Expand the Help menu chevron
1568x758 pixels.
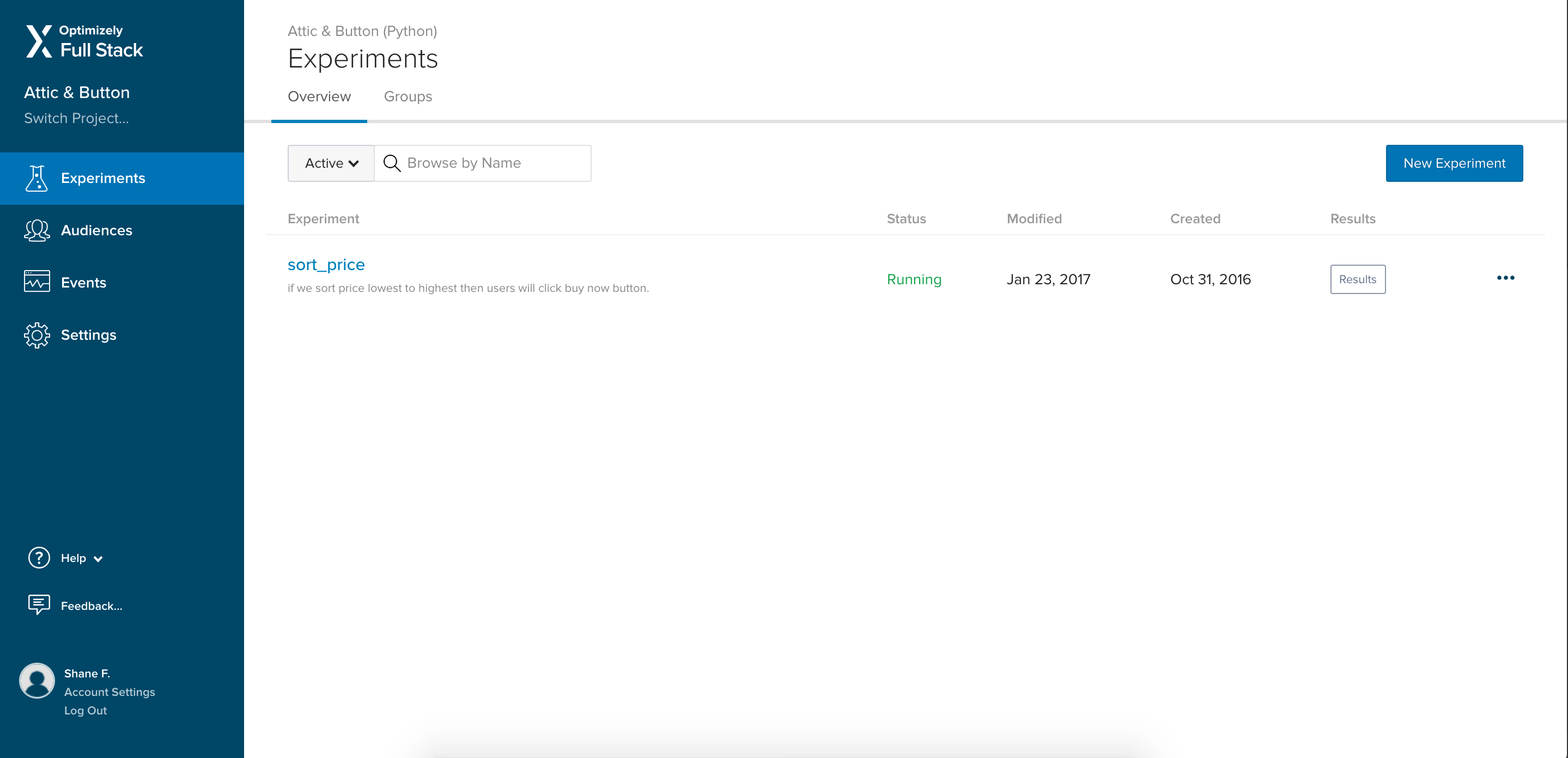point(98,559)
